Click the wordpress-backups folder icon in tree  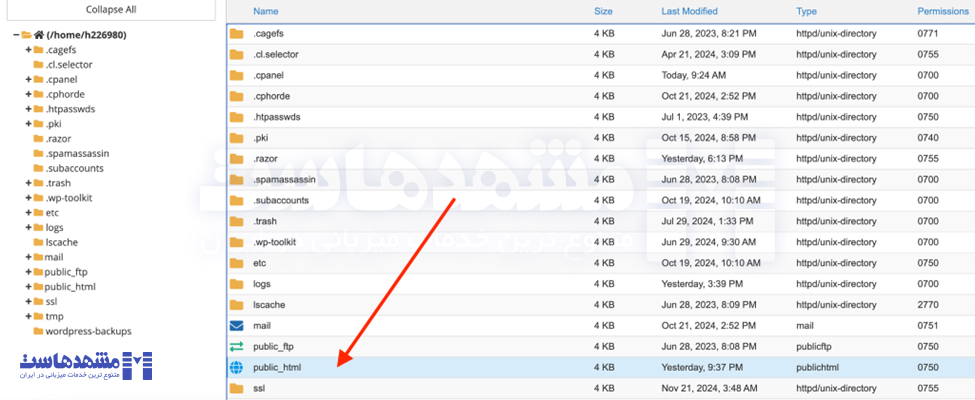tap(38, 331)
